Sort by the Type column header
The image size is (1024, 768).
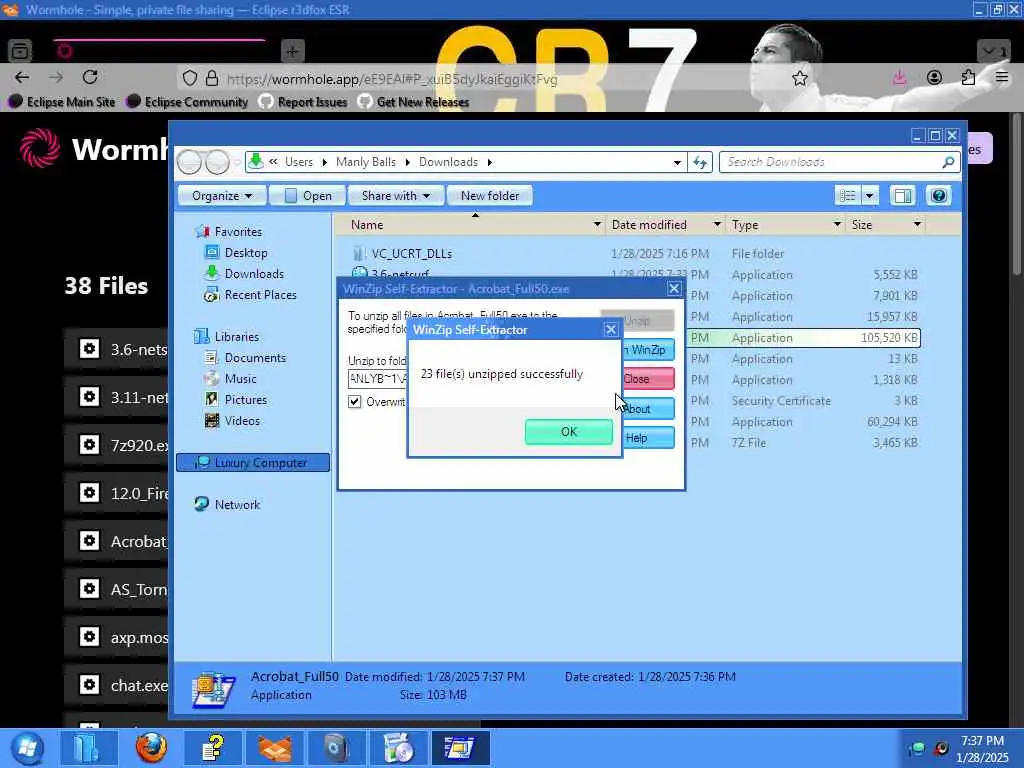pyautogui.click(x=745, y=225)
